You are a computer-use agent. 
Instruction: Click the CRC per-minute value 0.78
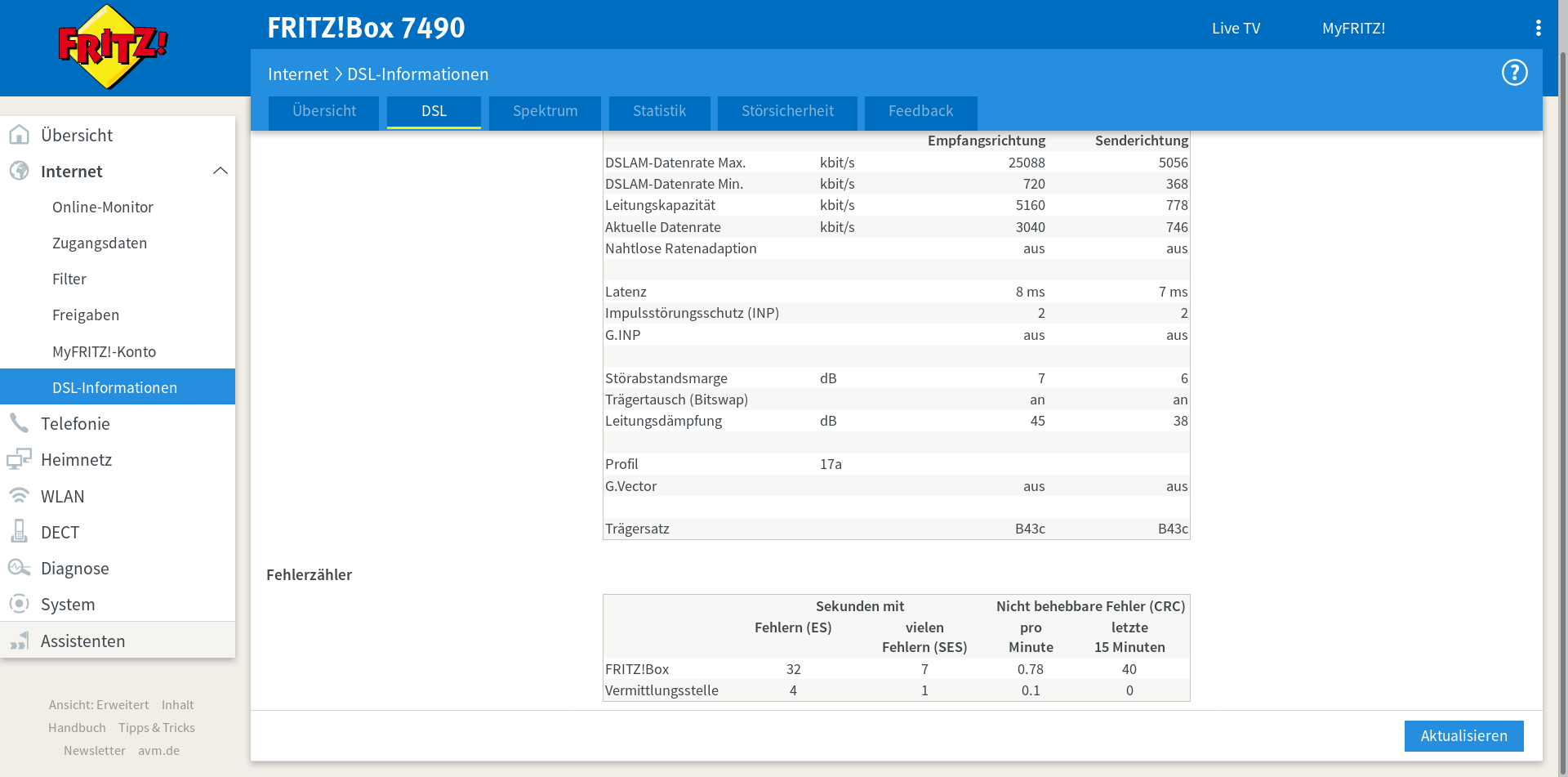[x=1031, y=669]
